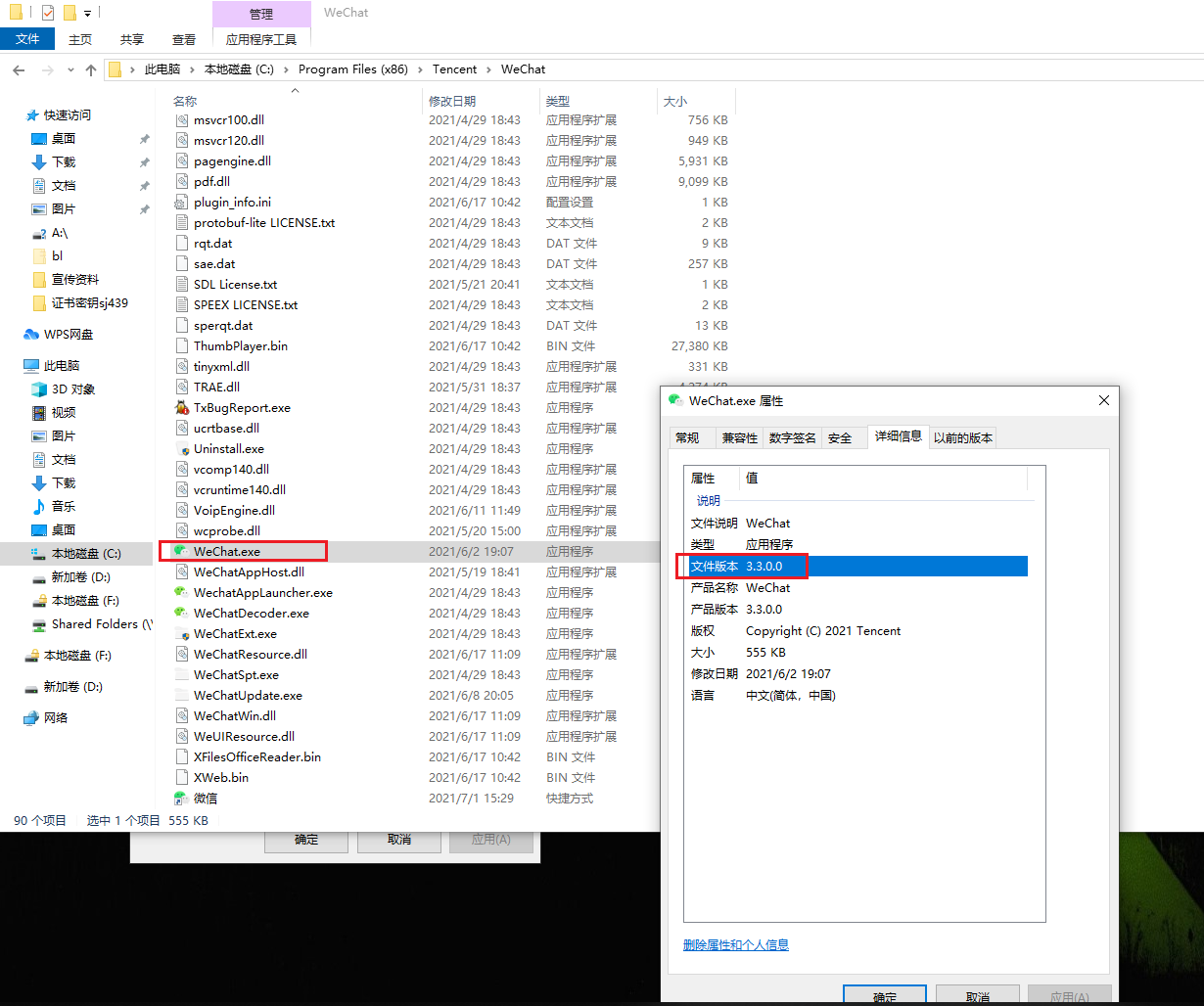The image size is (1204, 1006).
Task: Click 删除属性和个人信息 link
Action: [x=735, y=944]
